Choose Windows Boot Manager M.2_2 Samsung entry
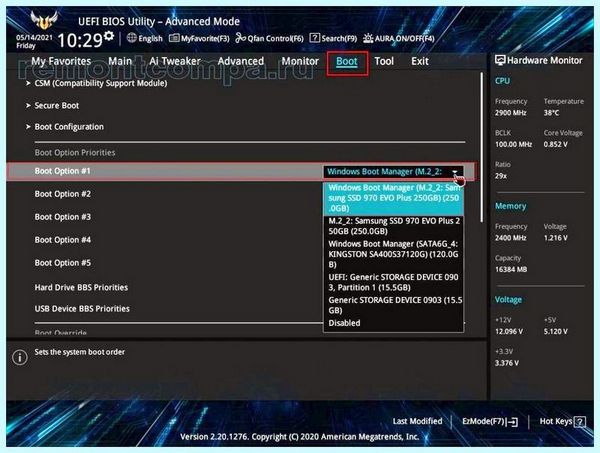 click(x=394, y=198)
